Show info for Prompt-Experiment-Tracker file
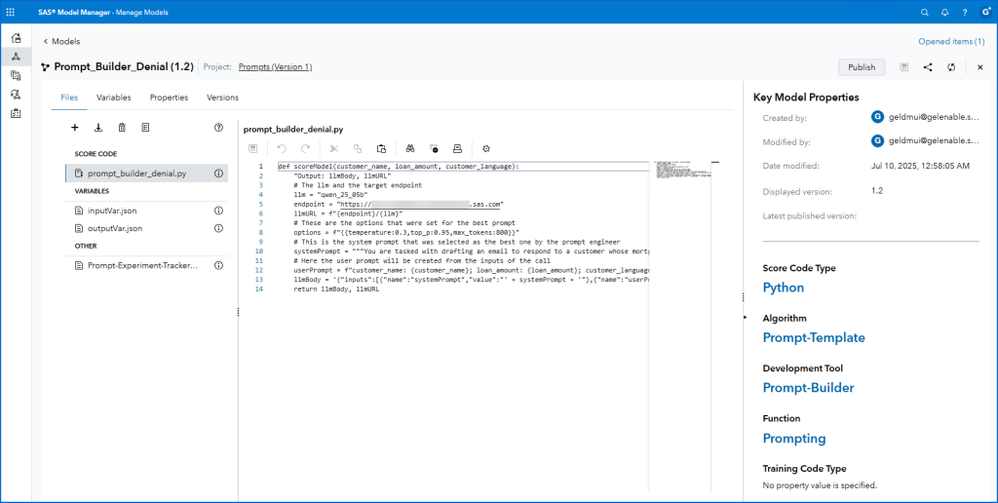Screen dimensions: 998x503 coord(218,266)
